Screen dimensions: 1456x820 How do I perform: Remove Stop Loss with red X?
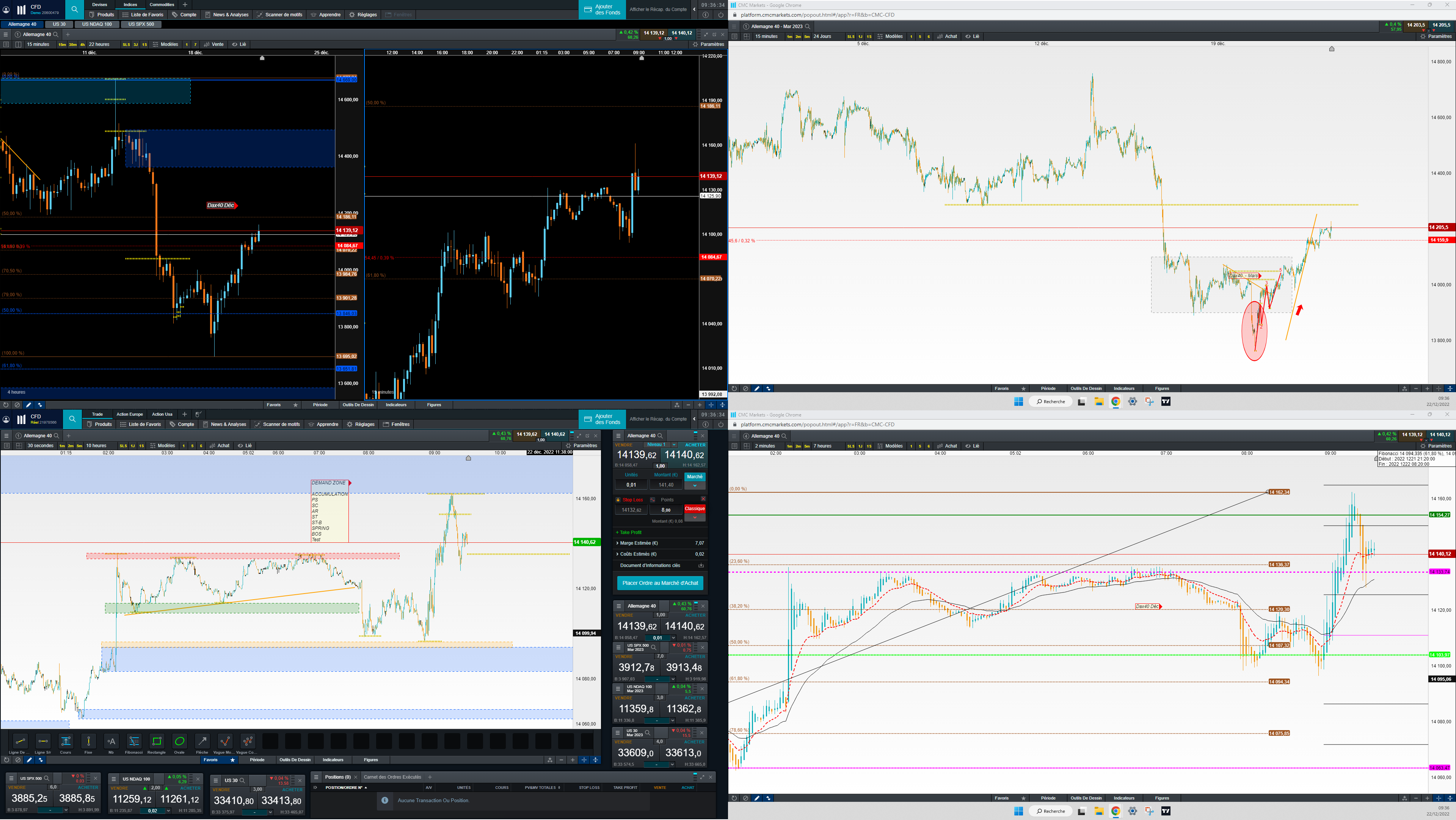tap(703, 499)
